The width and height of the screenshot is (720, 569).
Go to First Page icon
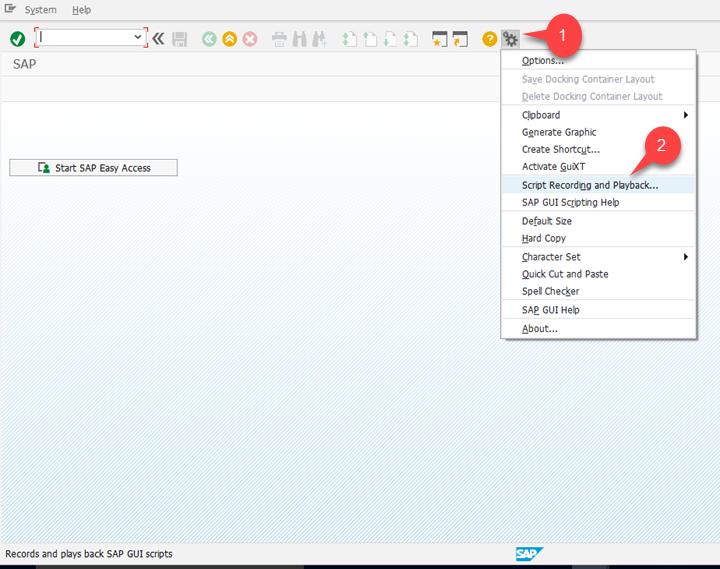(x=349, y=39)
